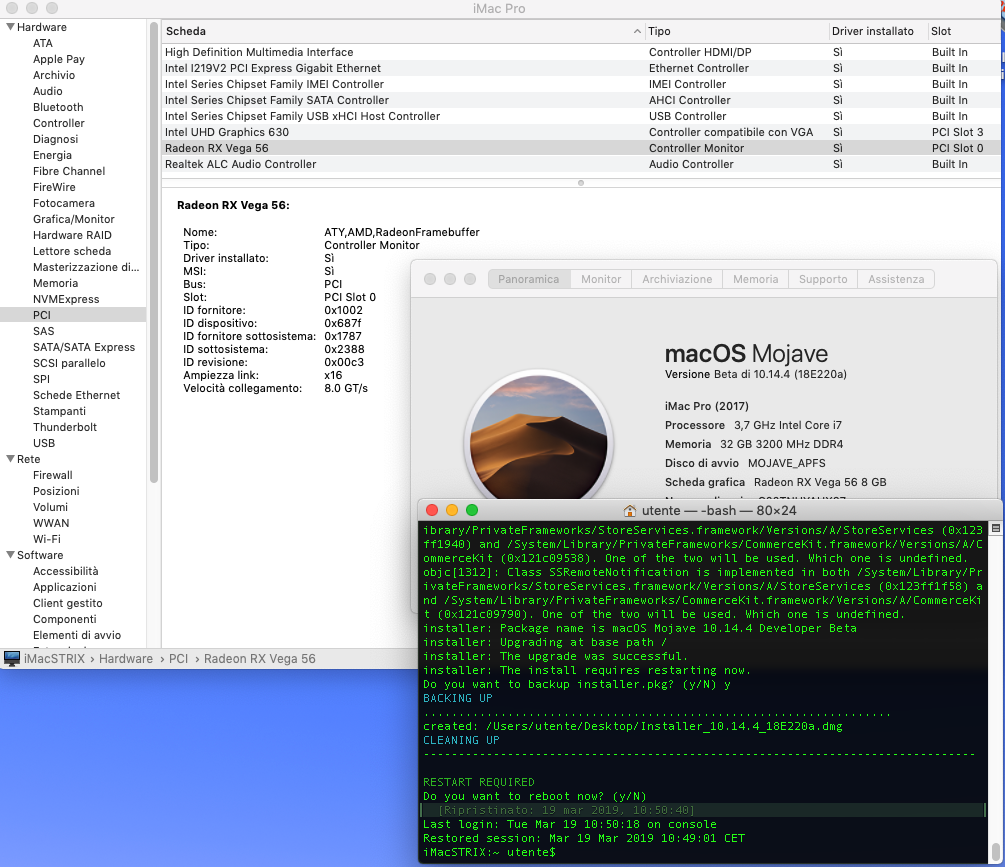Screen dimensions: 1005x867
Task: Click the Terminal window scrollbar
Action: 995,852
